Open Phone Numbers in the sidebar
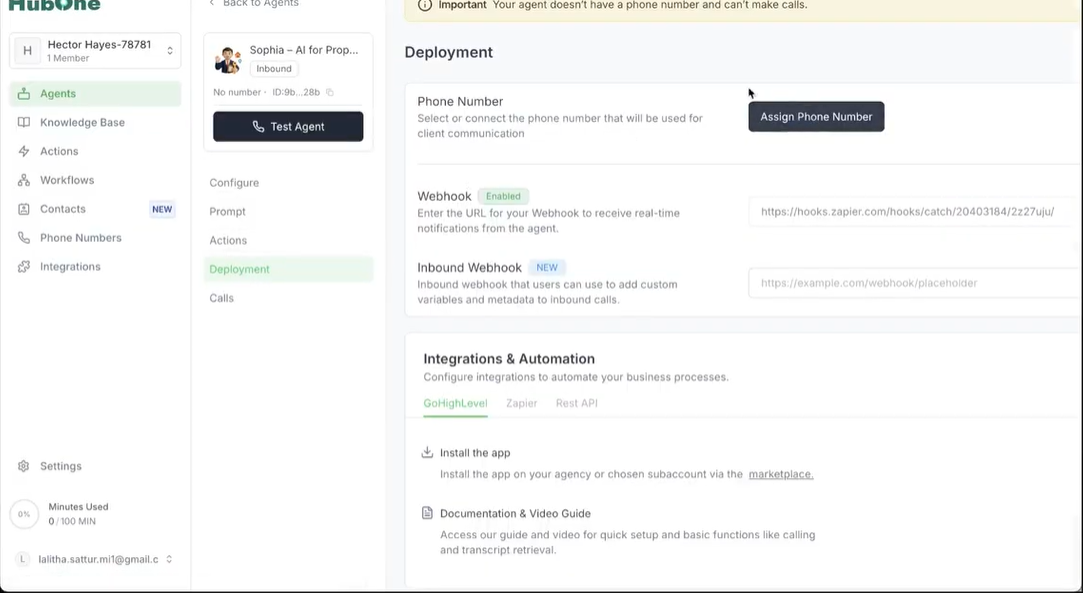The width and height of the screenshot is (1083, 593). [x=95, y=238]
